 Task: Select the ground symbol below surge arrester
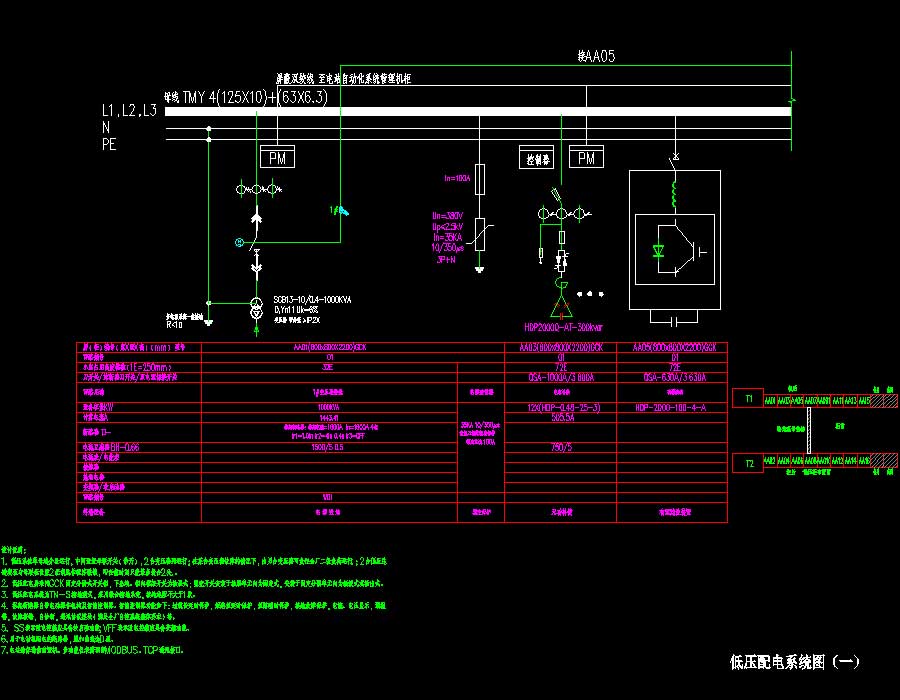click(480, 270)
